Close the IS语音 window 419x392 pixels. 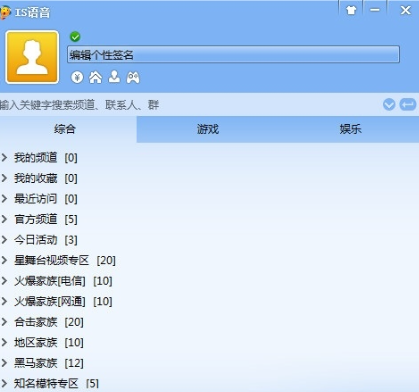coord(405,10)
